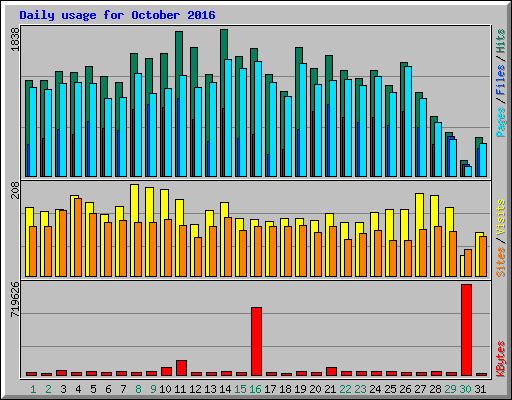Click day label 9 on the x-axis
The image size is (512, 400).
pyautogui.click(x=153, y=389)
